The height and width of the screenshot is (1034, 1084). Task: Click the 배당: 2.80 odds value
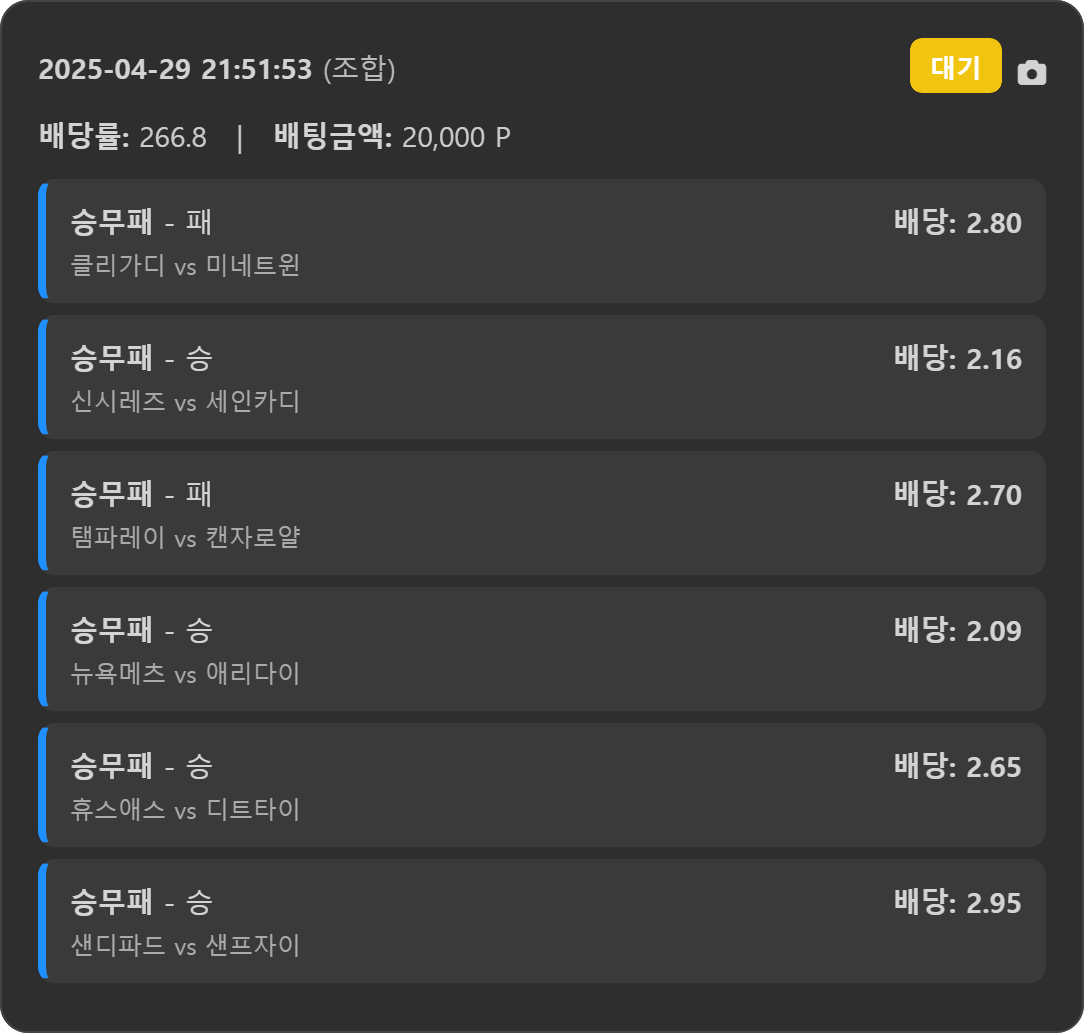click(957, 223)
